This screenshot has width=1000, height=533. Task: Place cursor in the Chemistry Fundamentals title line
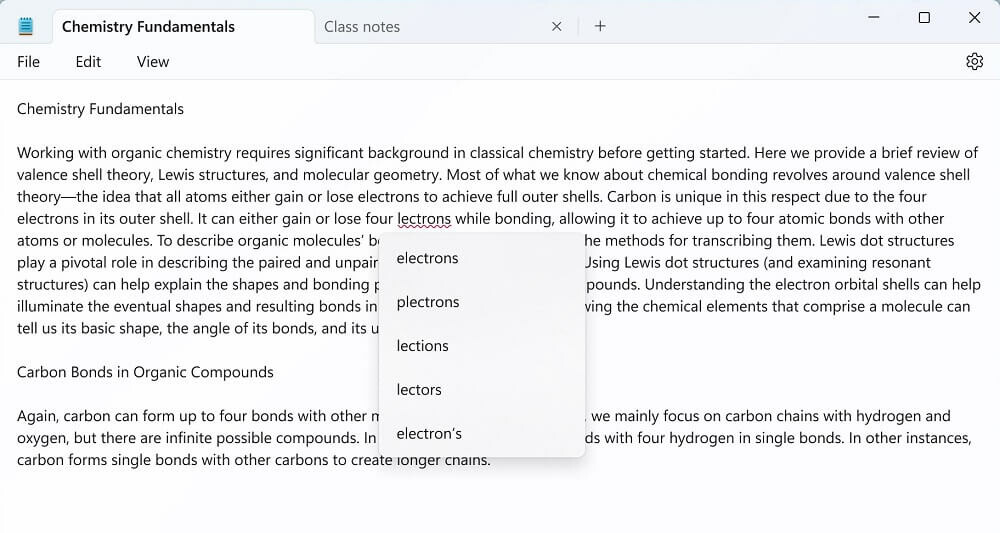point(100,109)
